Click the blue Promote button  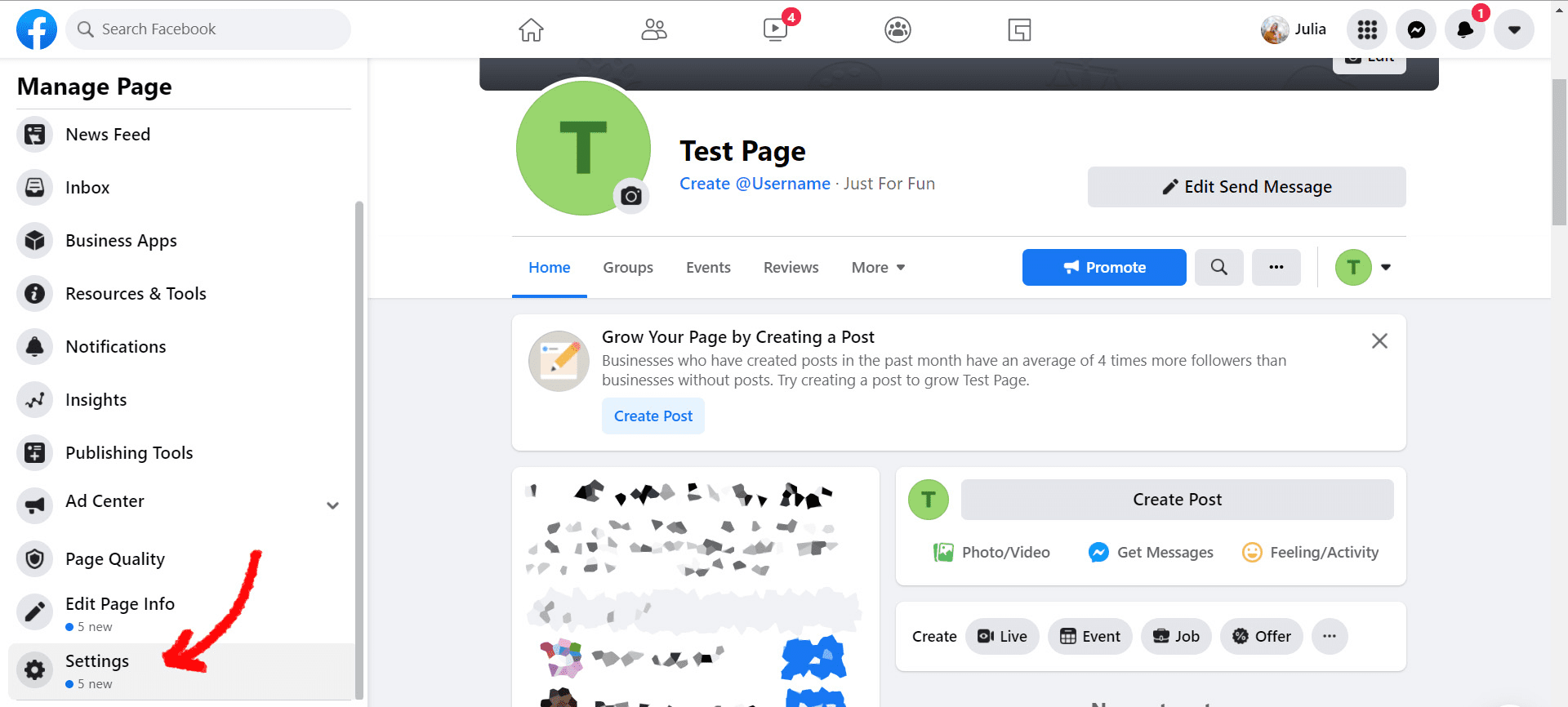pyautogui.click(x=1104, y=267)
